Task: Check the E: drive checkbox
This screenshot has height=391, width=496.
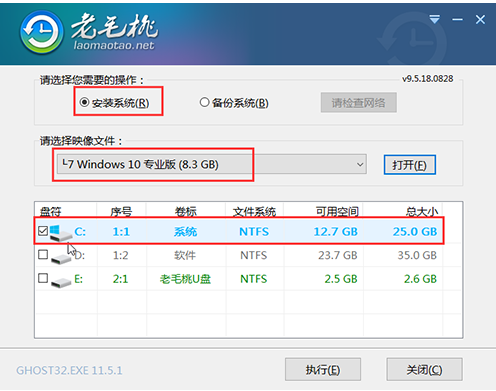Action: pyautogui.click(x=43, y=278)
